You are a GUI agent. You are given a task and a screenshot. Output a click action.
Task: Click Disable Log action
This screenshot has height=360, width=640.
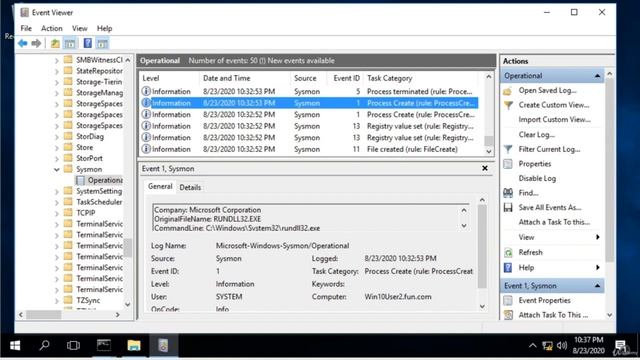coord(537,178)
